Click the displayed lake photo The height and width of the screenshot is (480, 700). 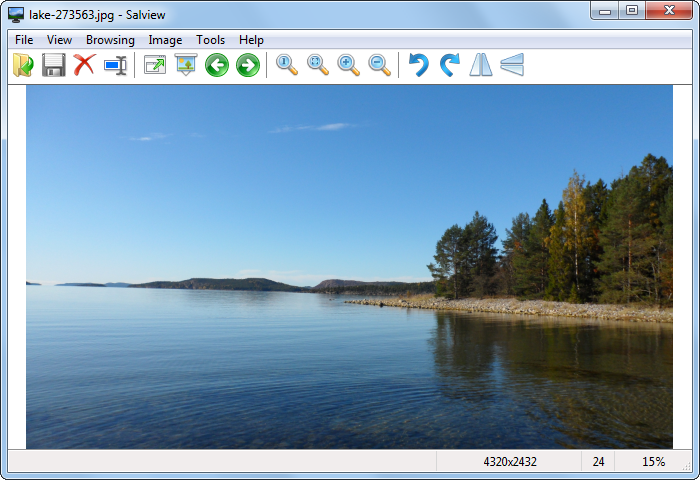tap(349, 267)
